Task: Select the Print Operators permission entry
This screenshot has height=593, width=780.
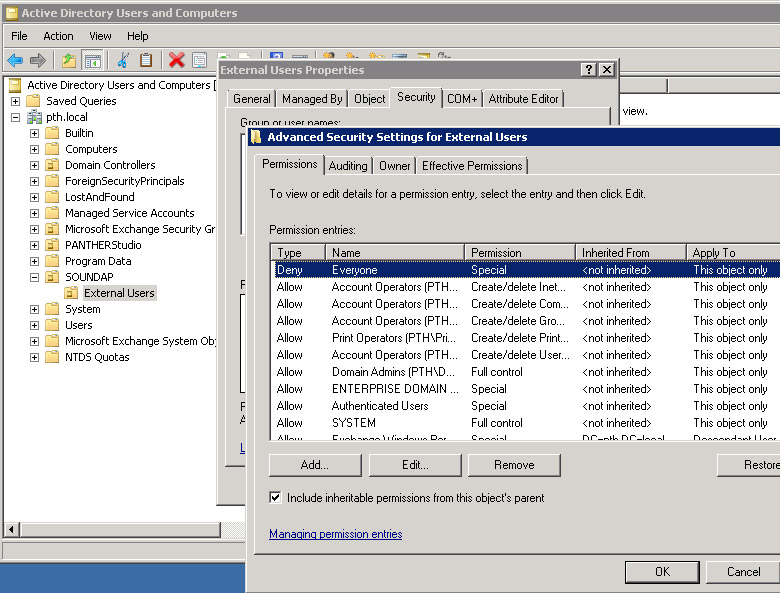Action: coord(526,338)
